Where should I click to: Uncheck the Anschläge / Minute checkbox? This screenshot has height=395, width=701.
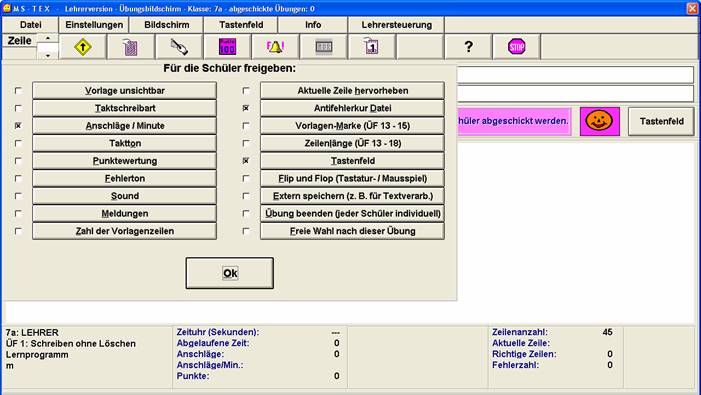click(18, 126)
